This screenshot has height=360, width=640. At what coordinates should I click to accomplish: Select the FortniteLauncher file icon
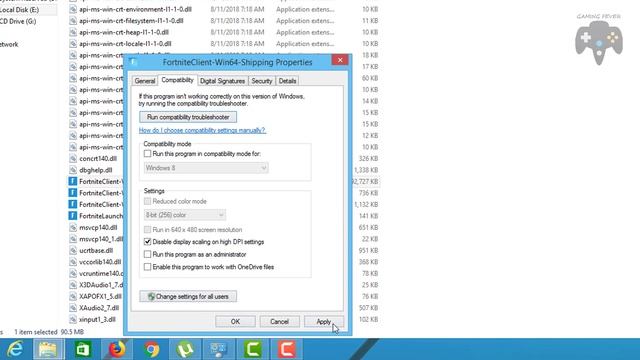[73, 216]
